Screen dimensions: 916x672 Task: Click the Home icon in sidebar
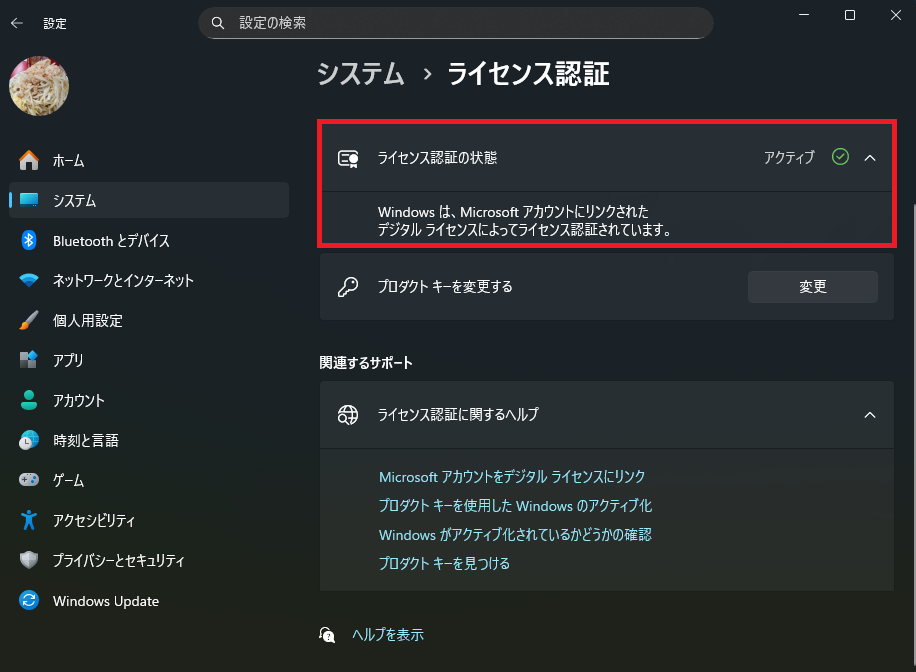click(29, 160)
